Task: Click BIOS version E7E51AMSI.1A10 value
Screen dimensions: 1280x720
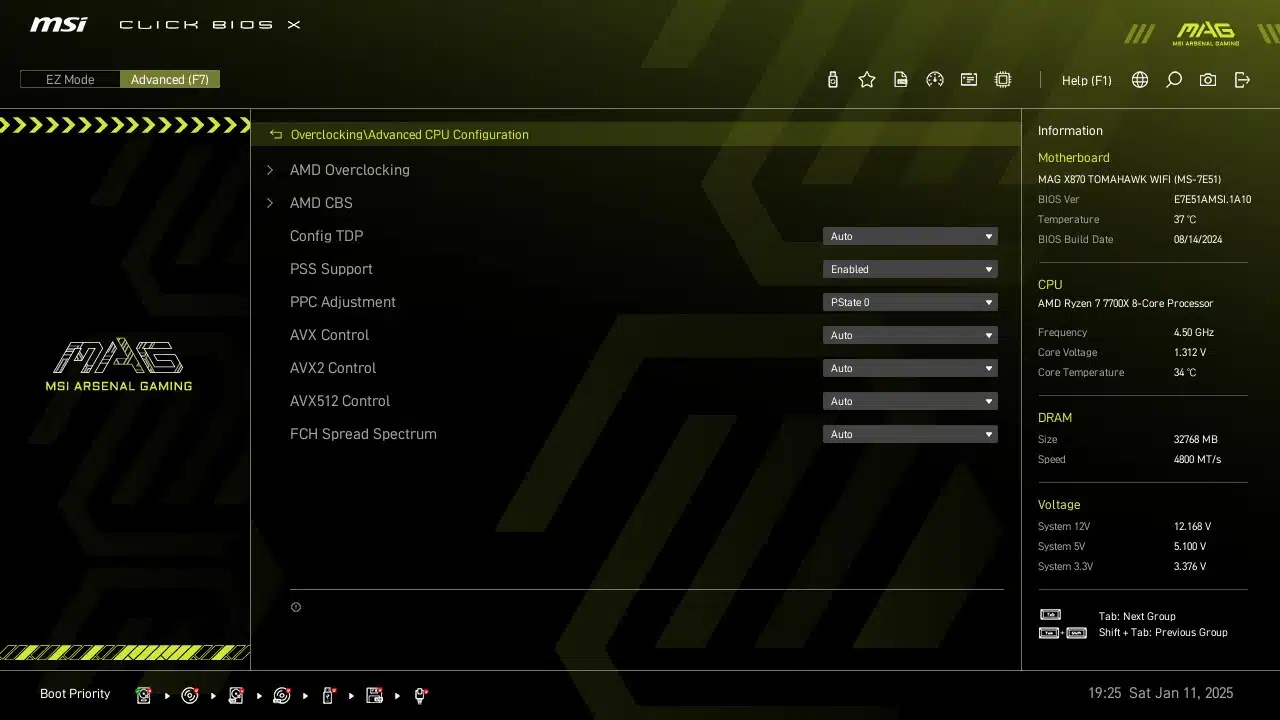Action: pos(1212,200)
